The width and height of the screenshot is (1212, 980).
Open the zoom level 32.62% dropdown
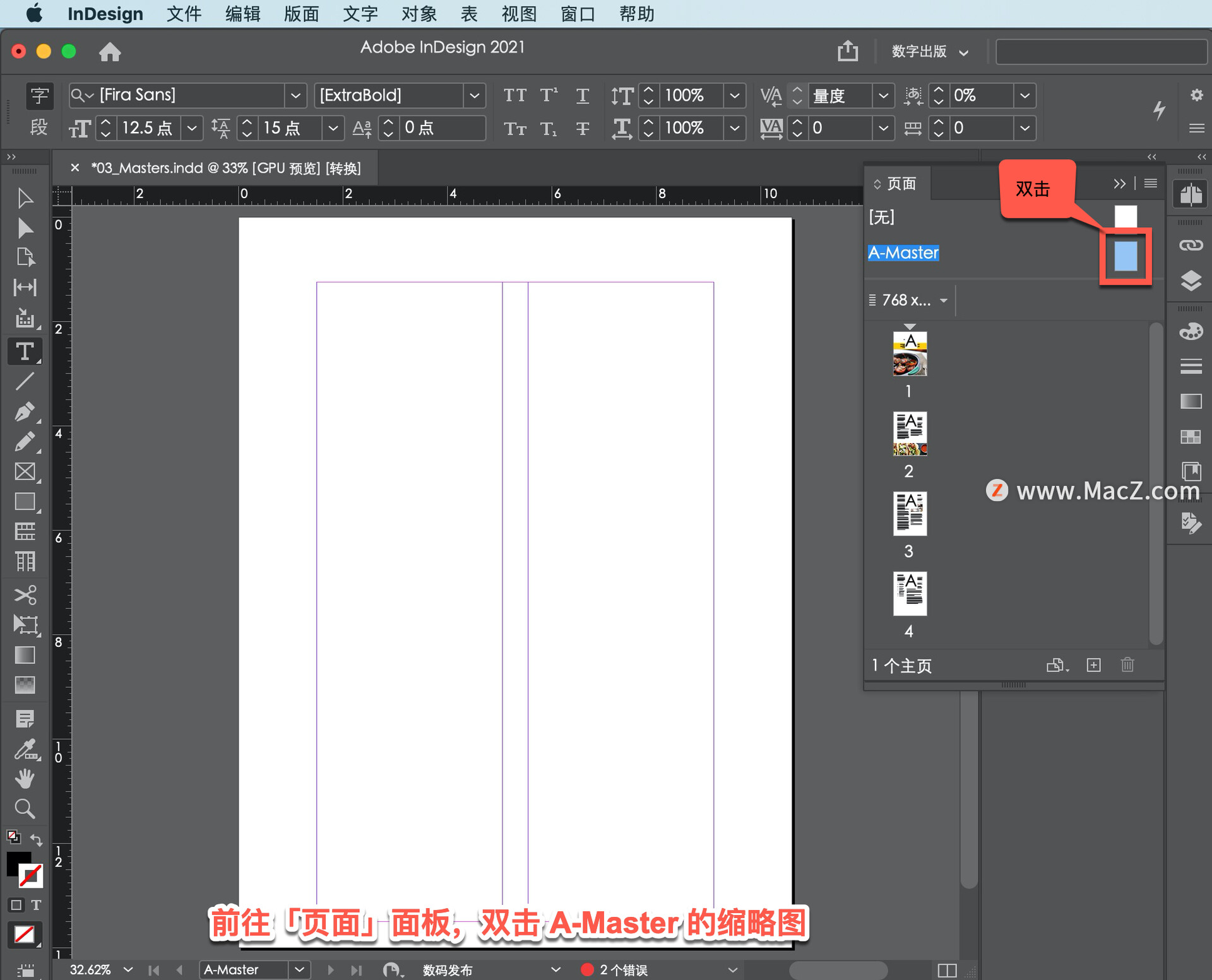128,969
